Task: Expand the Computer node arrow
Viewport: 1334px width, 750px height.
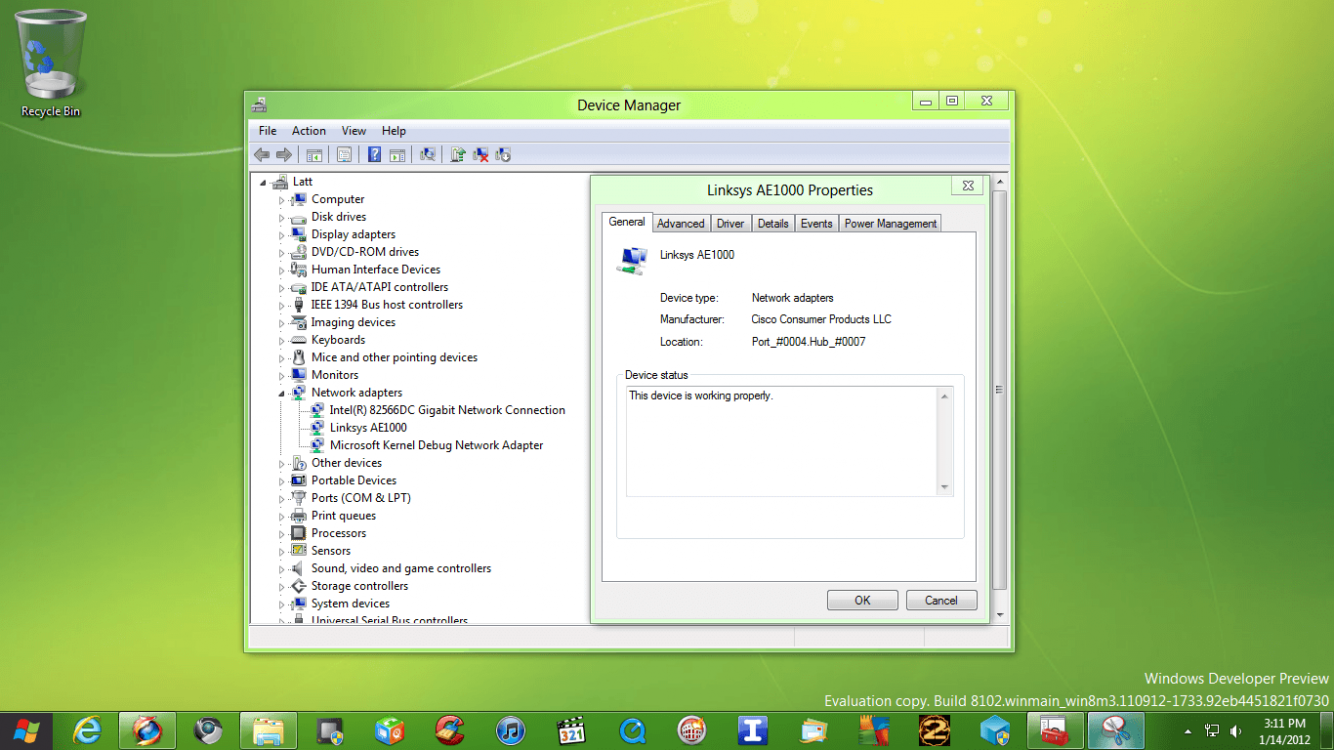Action: [282, 200]
